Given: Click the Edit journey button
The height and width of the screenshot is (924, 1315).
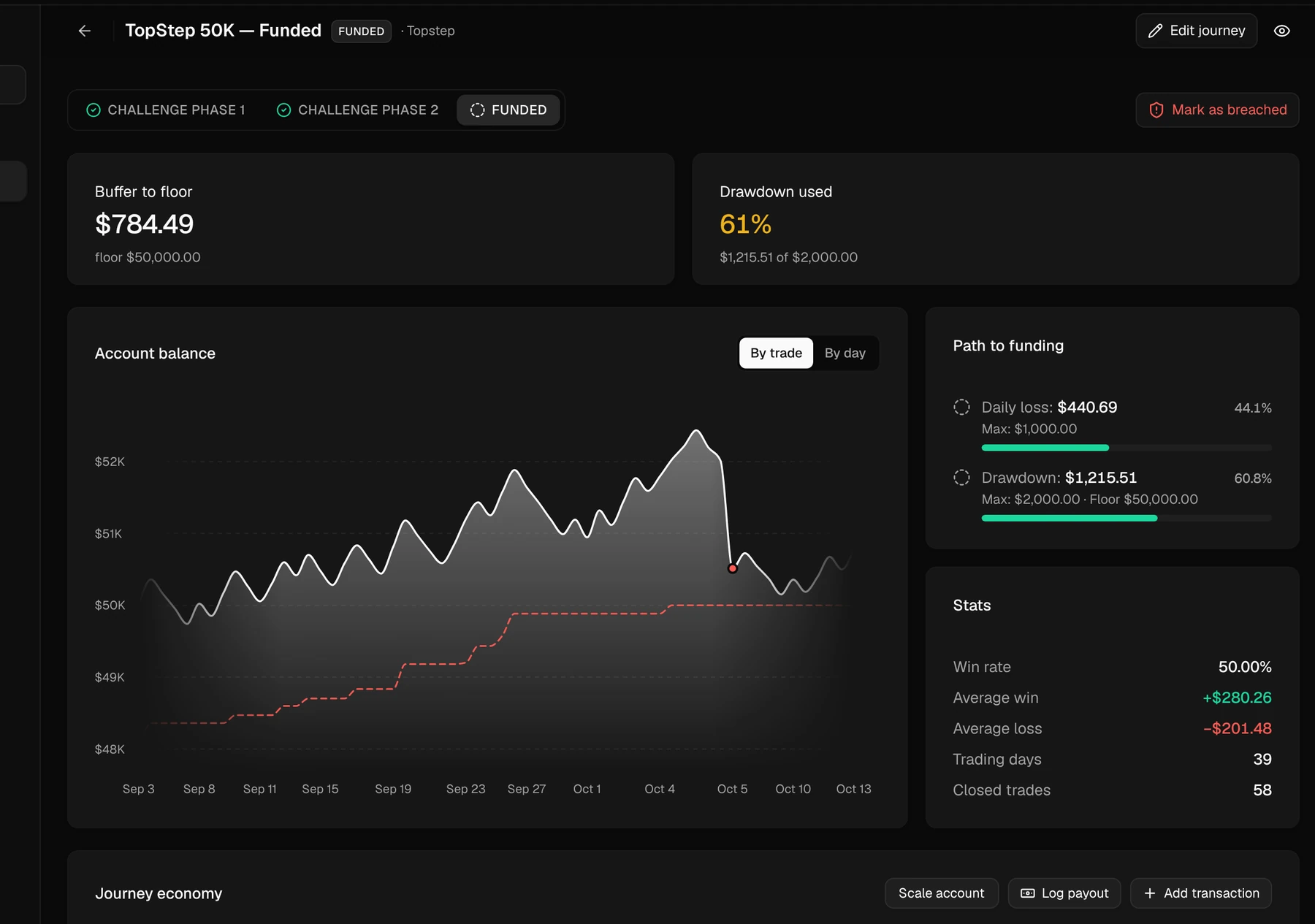Looking at the screenshot, I should pos(1196,31).
